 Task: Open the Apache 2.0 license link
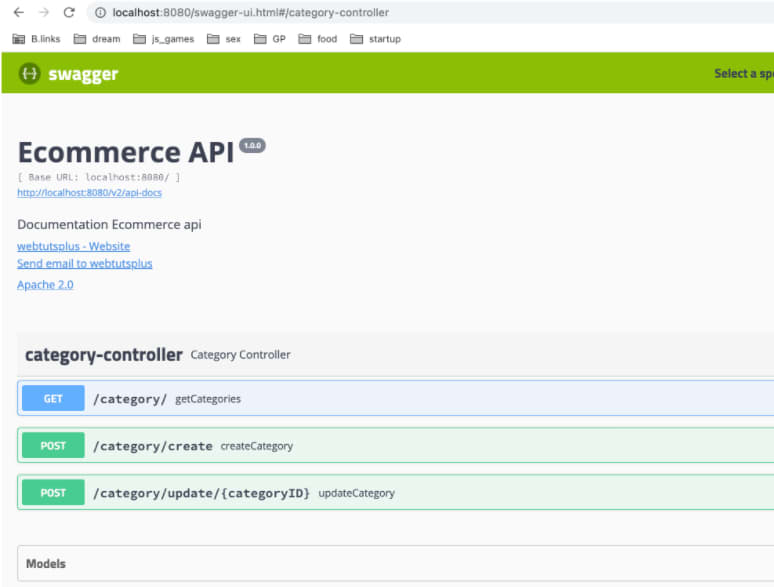45,285
